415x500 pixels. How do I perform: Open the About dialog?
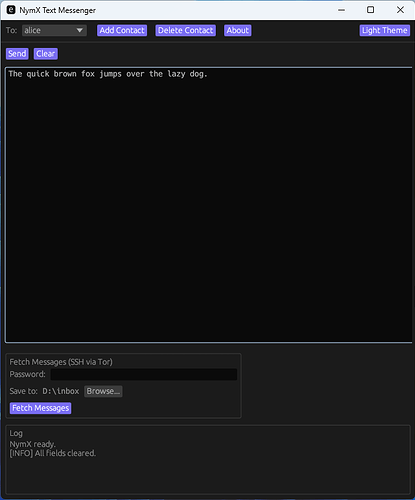[x=238, y=30]
